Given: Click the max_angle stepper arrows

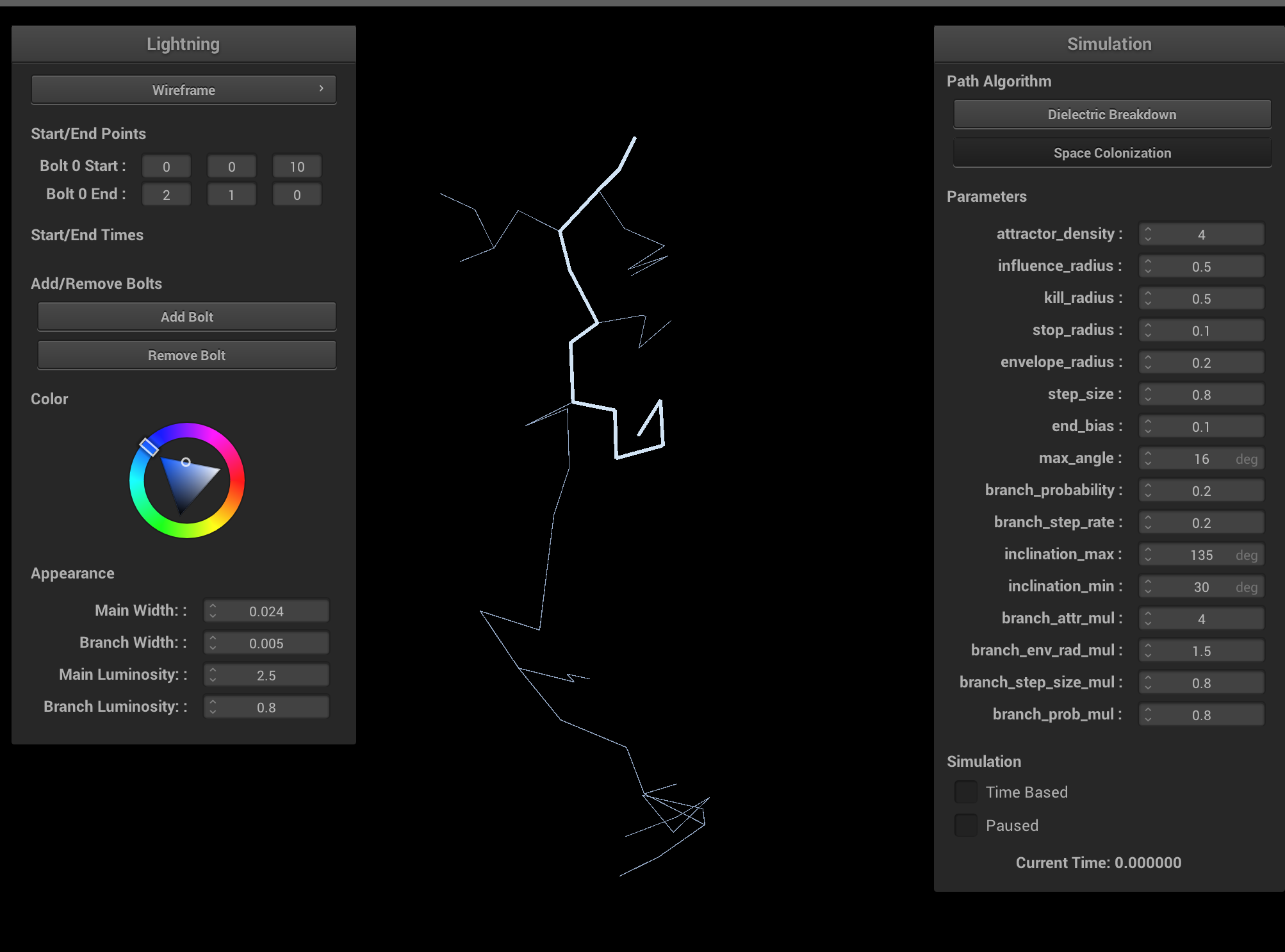Looking at the screenshot, I should pyautogui.click(x=1148, y=459).
